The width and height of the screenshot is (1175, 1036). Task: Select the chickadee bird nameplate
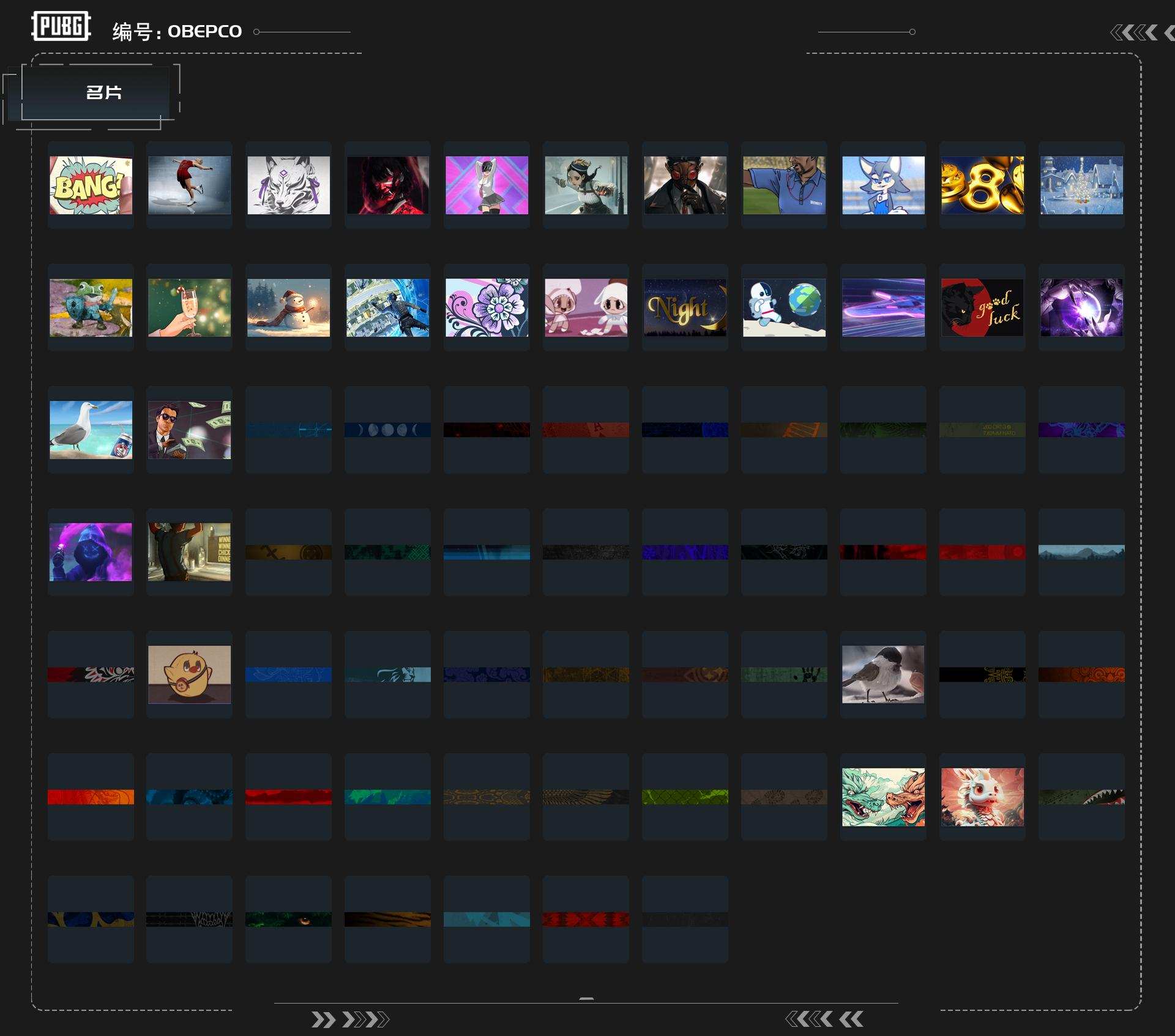(x=882, y=674)
